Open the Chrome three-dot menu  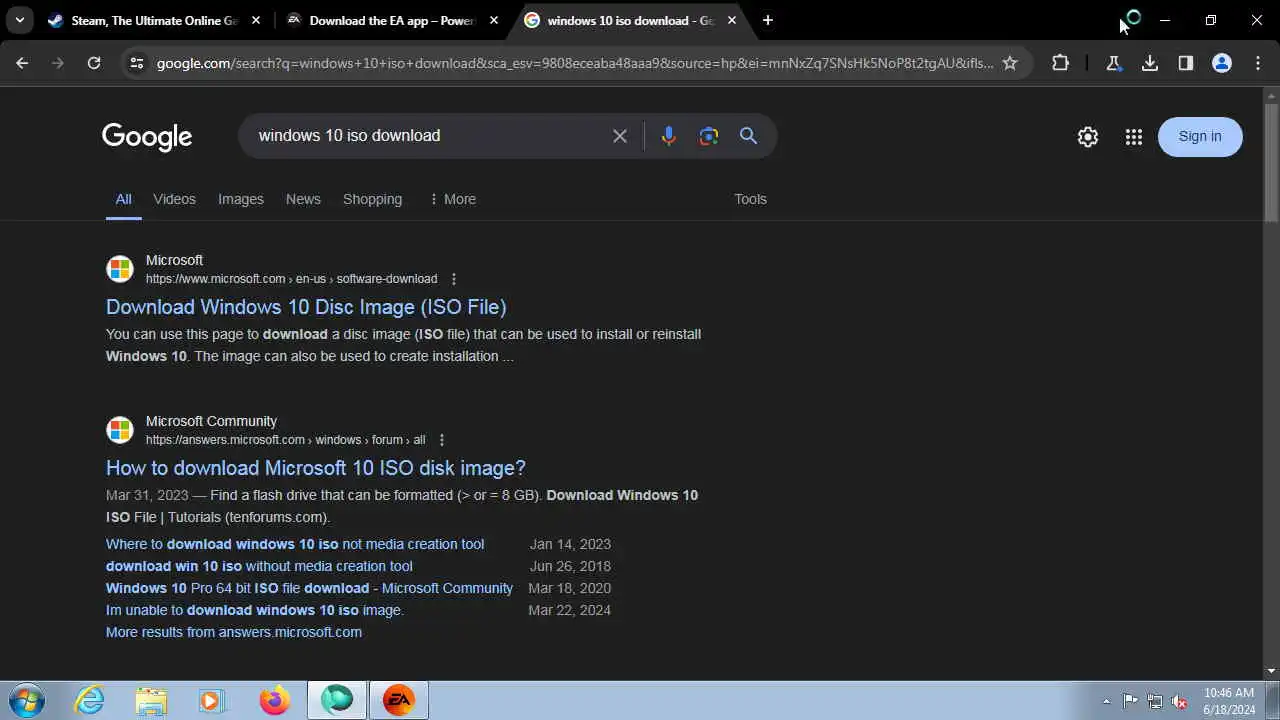pyautogui.click(x=1257, y=63)
